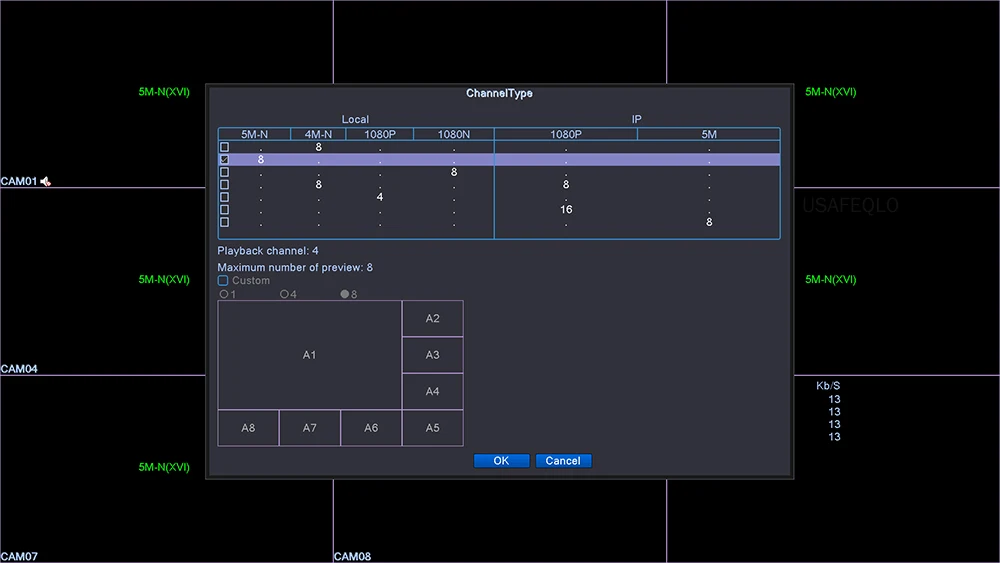Click the CAM08 channel label

pos(353,557)
